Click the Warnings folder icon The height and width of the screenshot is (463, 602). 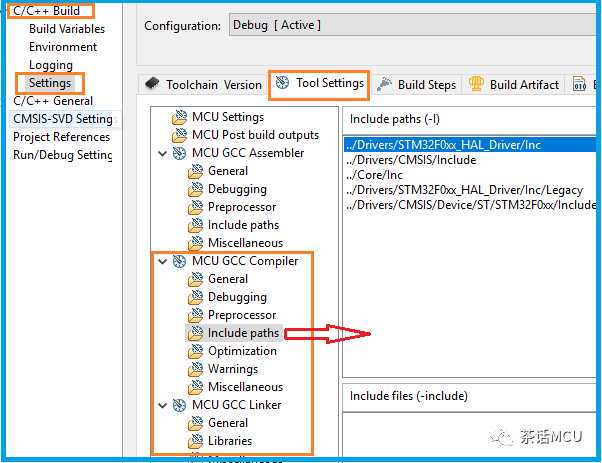[x=196, y=369]
